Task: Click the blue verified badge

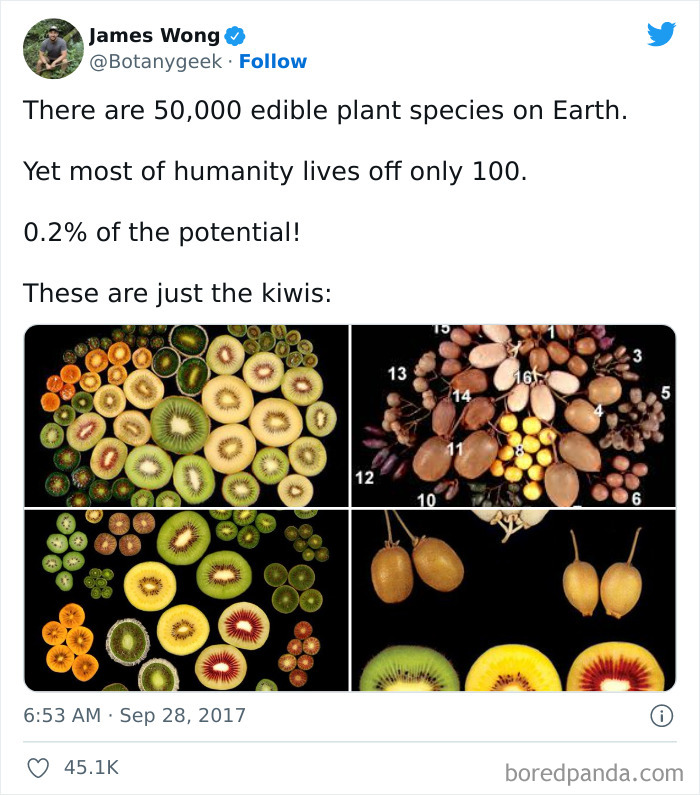Action: coord(235,36)
